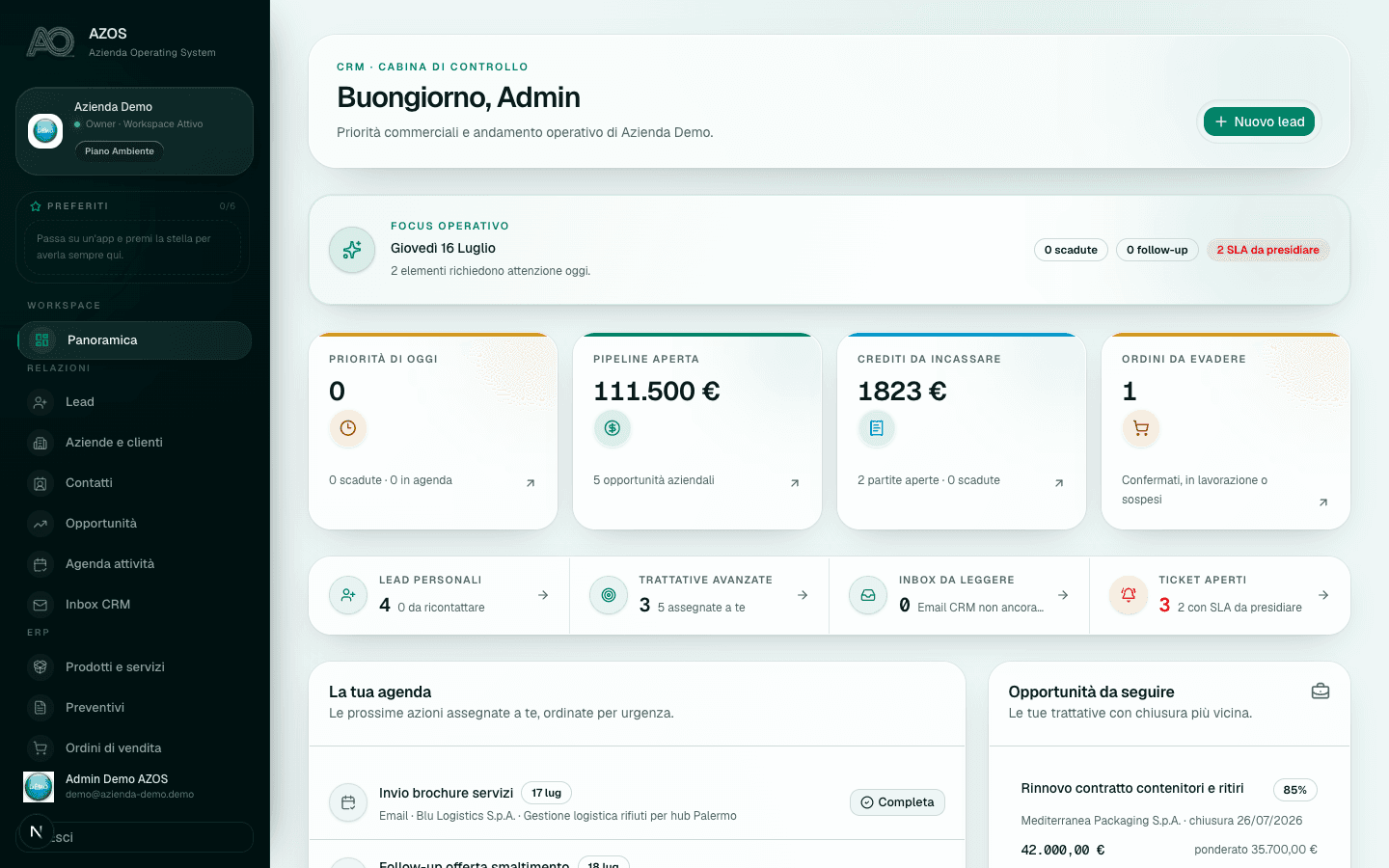Click the Ordini da evadere cart icon

[1141, 428]
